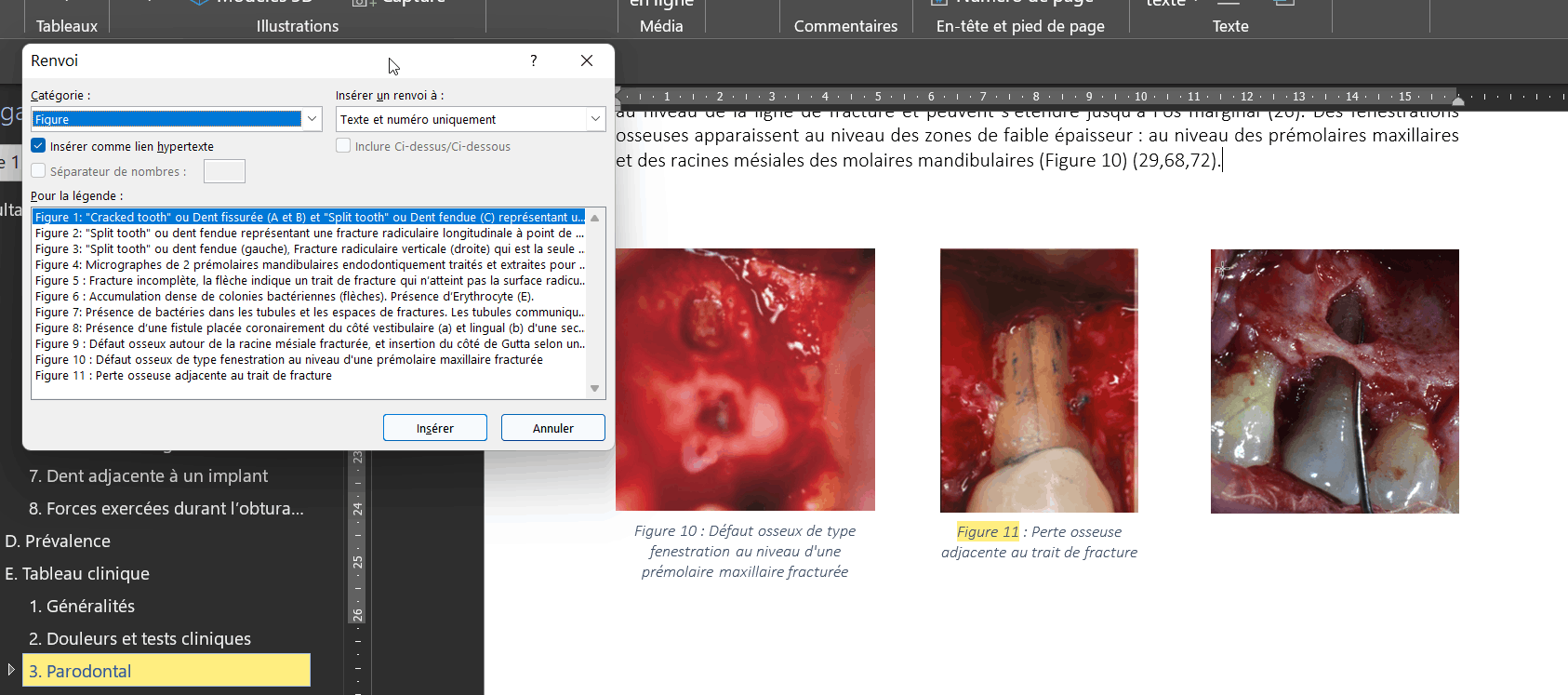Select 'Figure 6 : Accumulation dense' entry
This screenshot has width=1568, height=695.
(x=310, y=296)
